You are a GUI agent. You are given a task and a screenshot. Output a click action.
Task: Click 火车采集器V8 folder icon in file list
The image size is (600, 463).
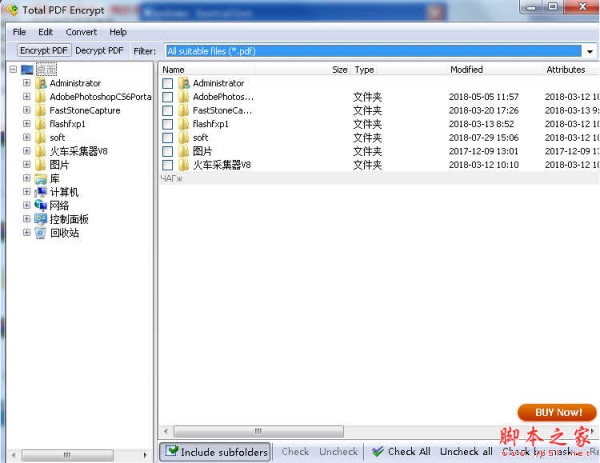(x=184, y=165)
